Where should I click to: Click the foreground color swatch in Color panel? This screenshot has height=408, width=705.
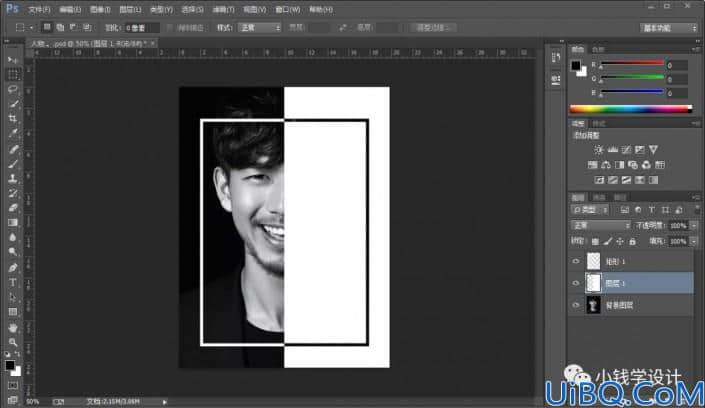(x=576, y=66)
